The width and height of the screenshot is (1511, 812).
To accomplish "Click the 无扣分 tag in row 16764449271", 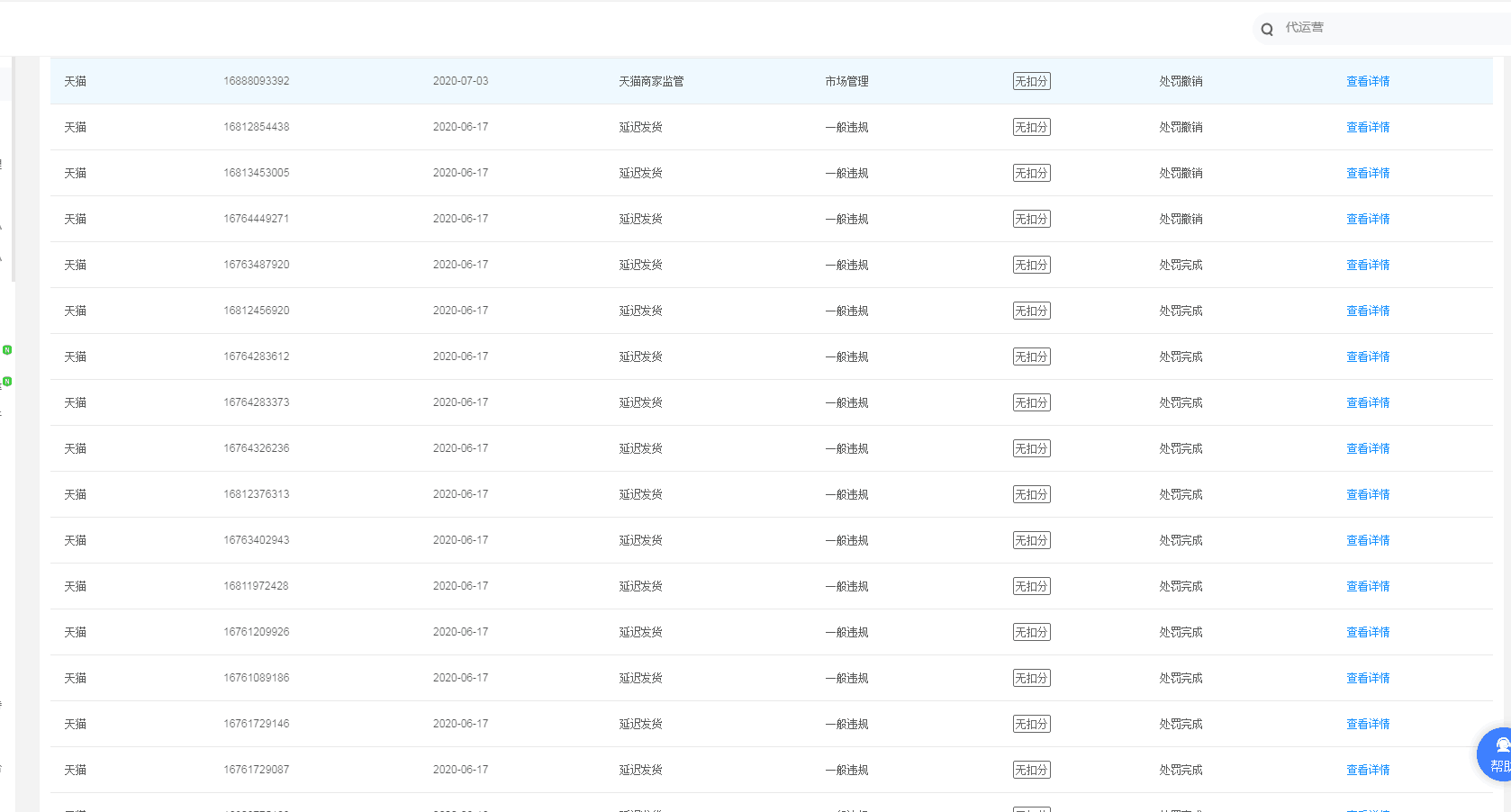I will click(1031, 219).
